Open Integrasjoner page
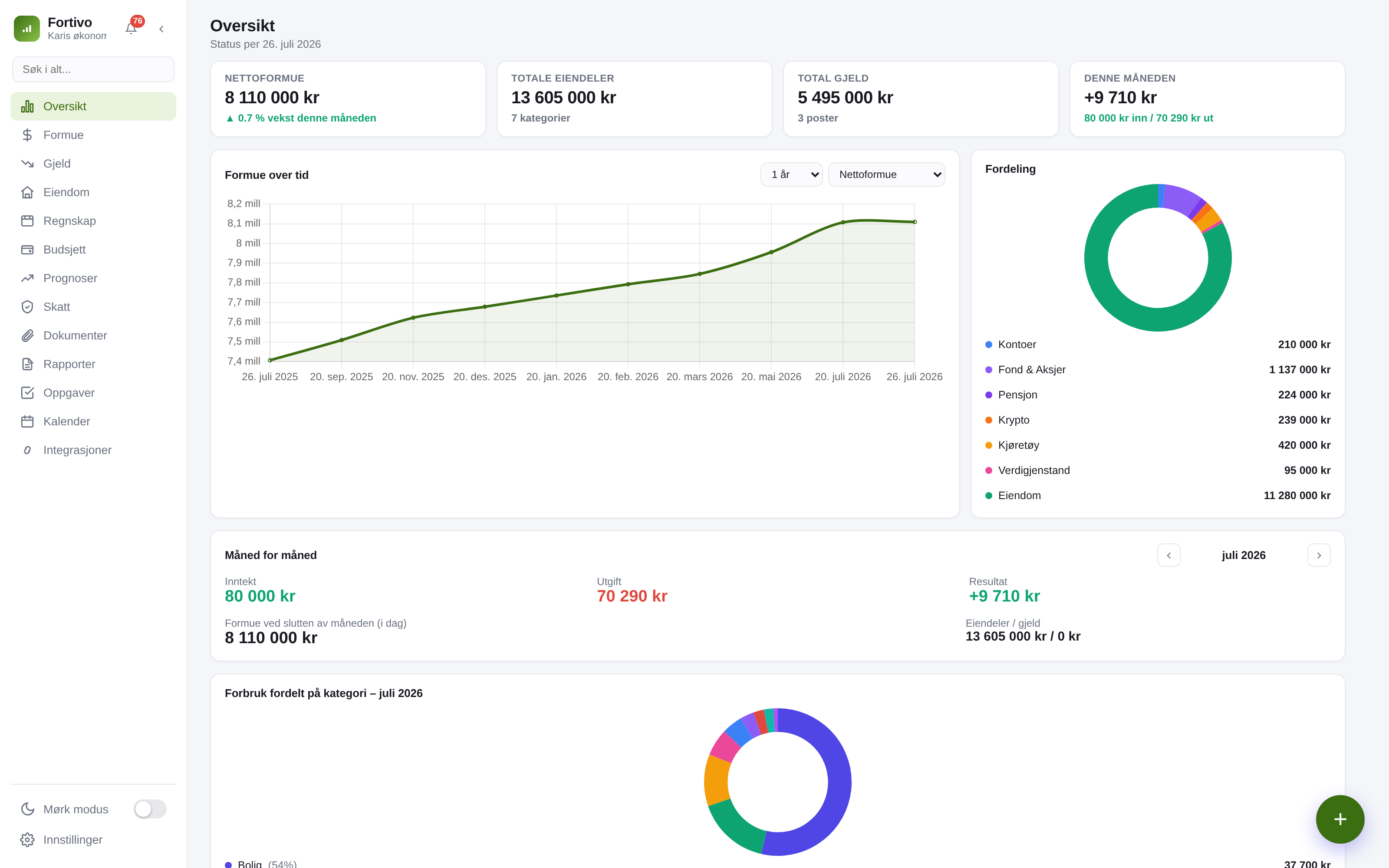The width and height of the screenshot is (1389, 868). pos(93,450)
